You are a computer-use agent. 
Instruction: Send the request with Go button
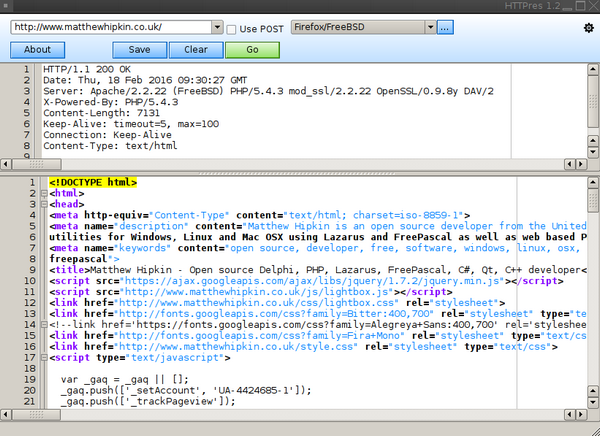click(253, 50)
